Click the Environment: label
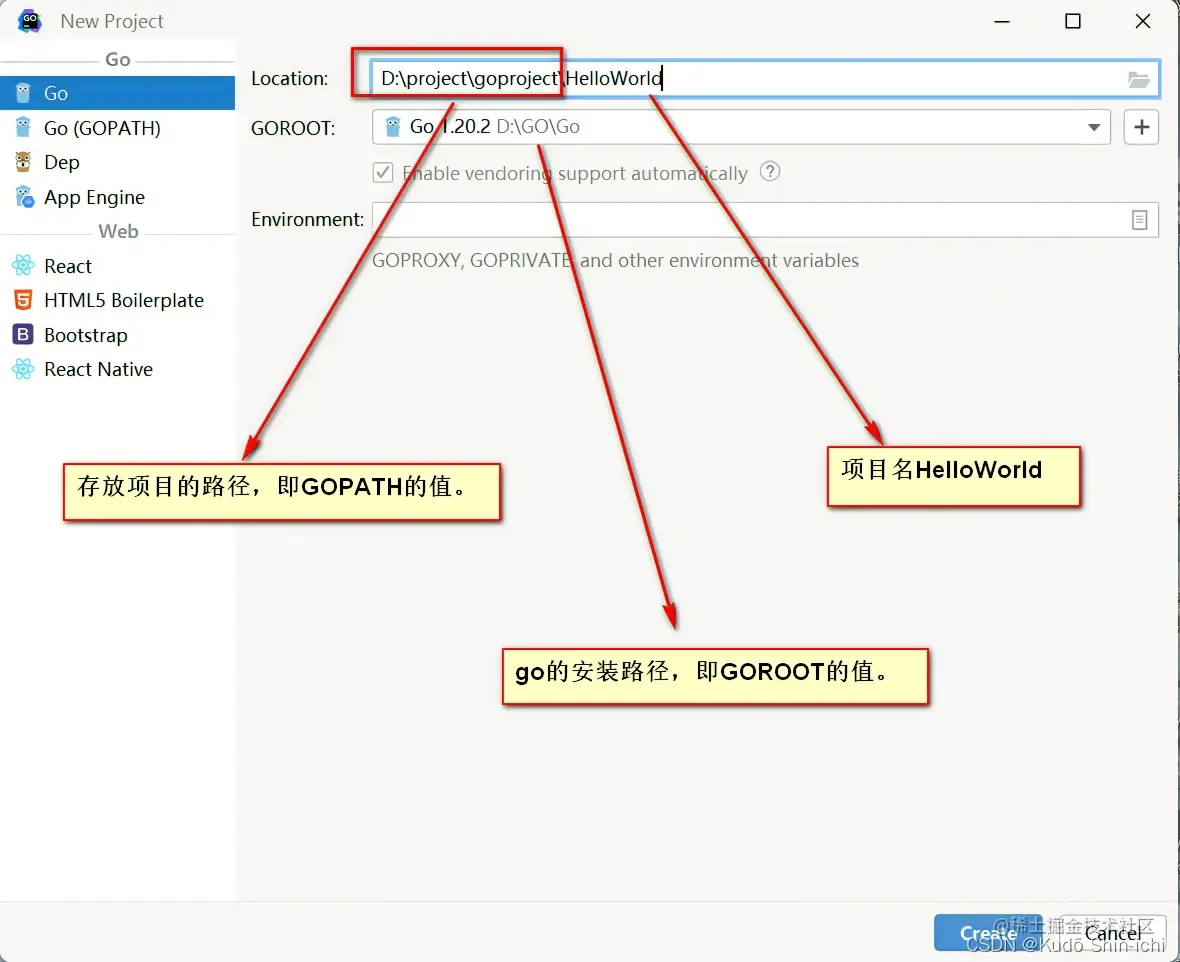Image resolution: width=1180 pixels, height=962 pixels. (x=308, y=220)
